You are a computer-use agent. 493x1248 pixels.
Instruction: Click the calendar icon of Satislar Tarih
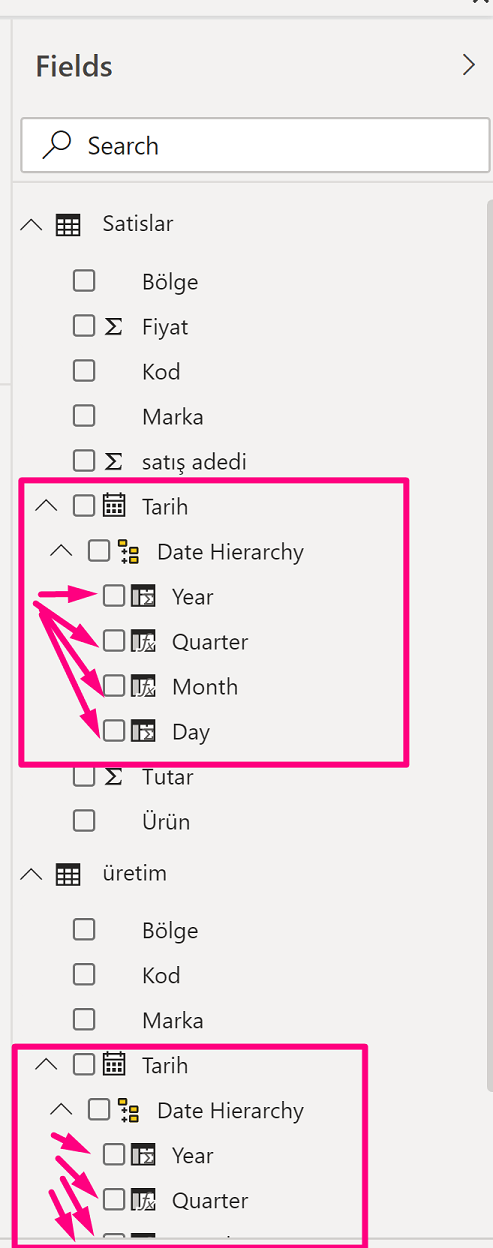(x=114, y=506)
